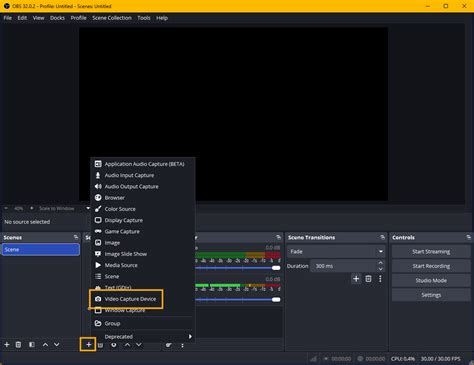Click the 300 ms duration field
The width and height of the screenshot is (474, 365).
pos(344,266)
